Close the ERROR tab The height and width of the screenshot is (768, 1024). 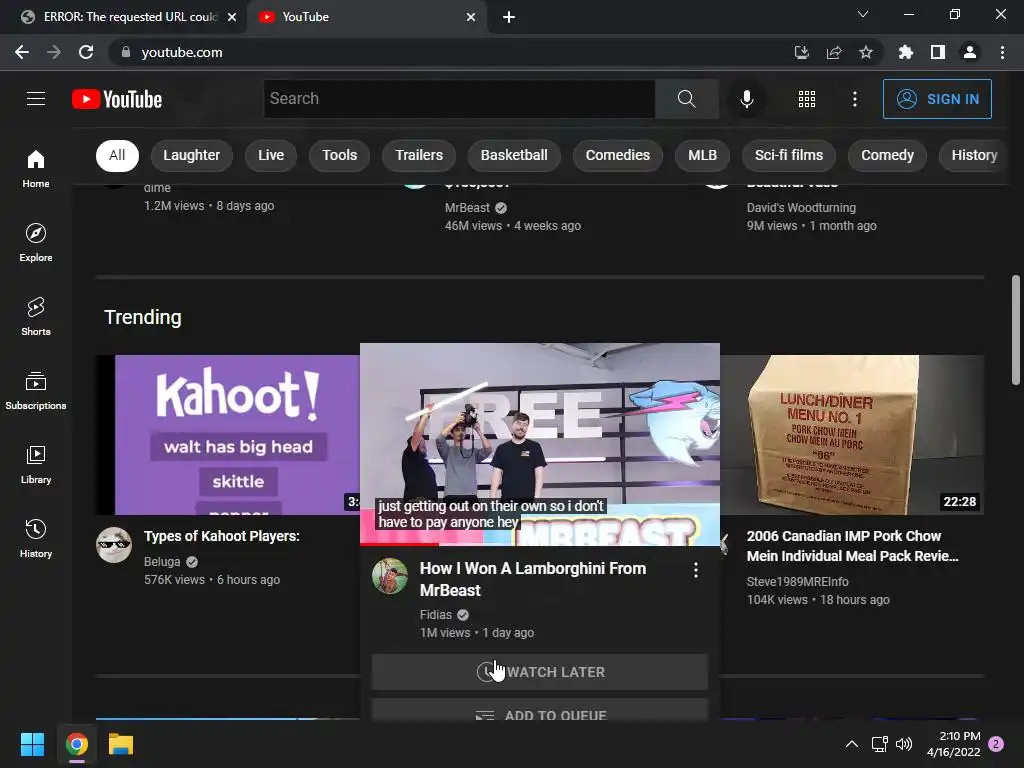tap(232, 17)
